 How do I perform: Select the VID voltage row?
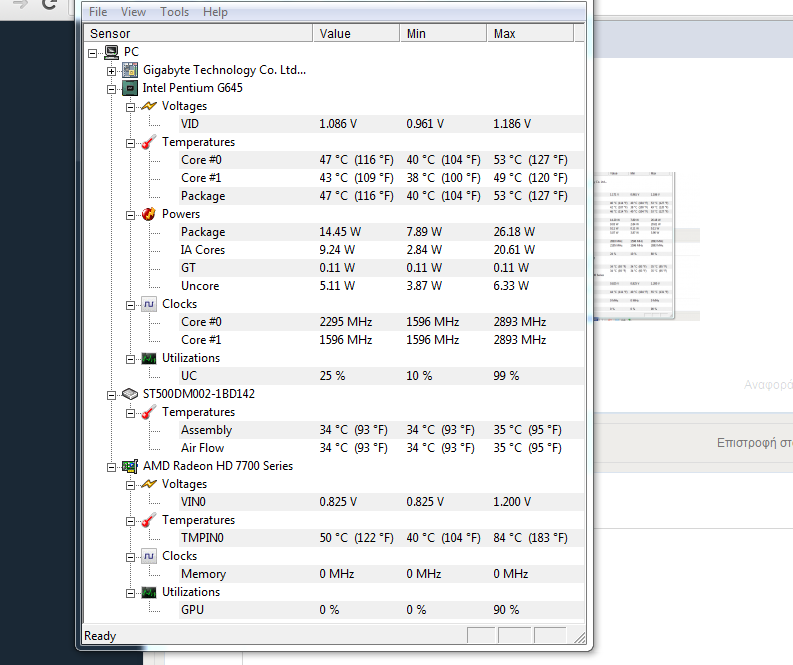click(381, 124)
